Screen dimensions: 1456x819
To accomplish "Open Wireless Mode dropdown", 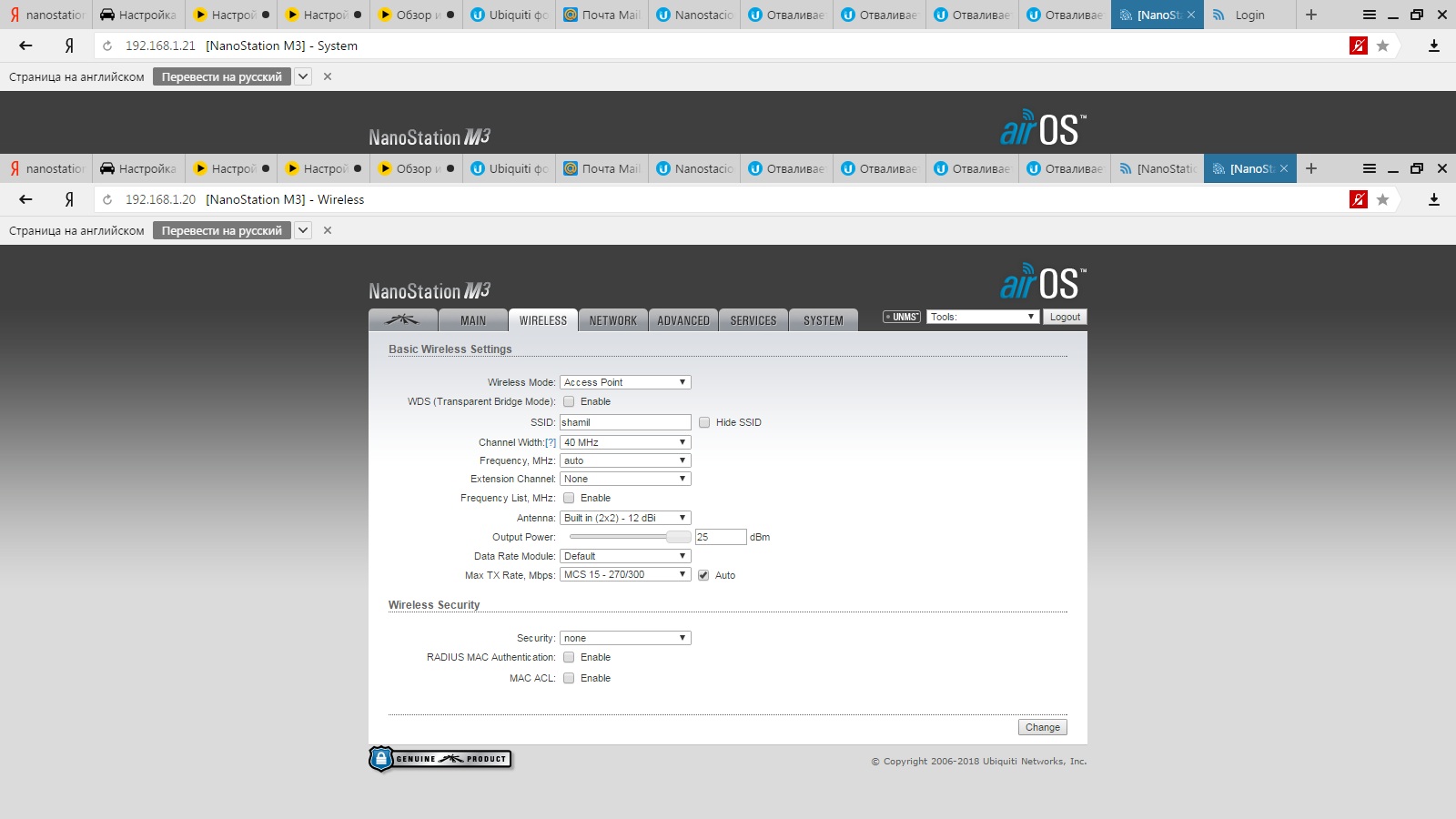I will point(625,382).
